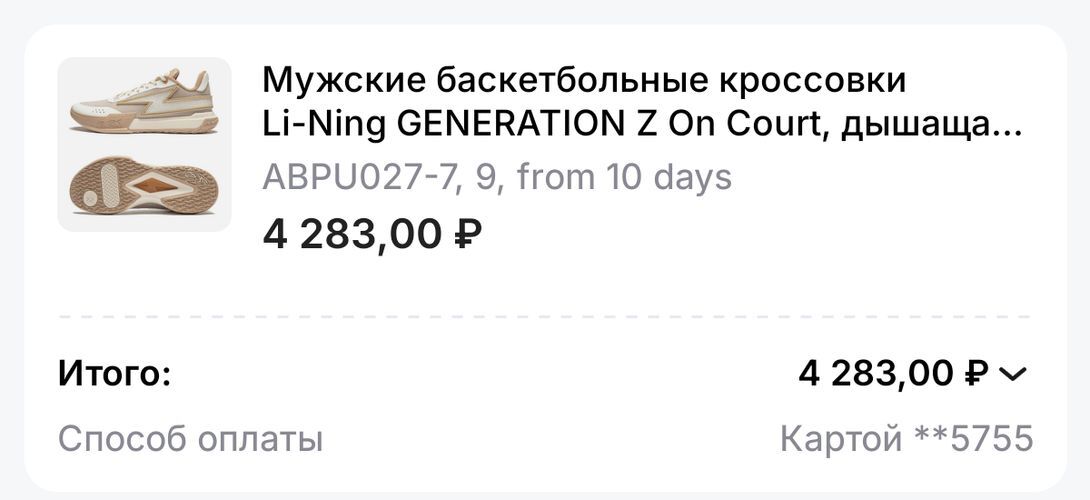Open the 'Картой **5755' payment method
This screenshot has height=500, width=1090.
(x=906, y=439)
